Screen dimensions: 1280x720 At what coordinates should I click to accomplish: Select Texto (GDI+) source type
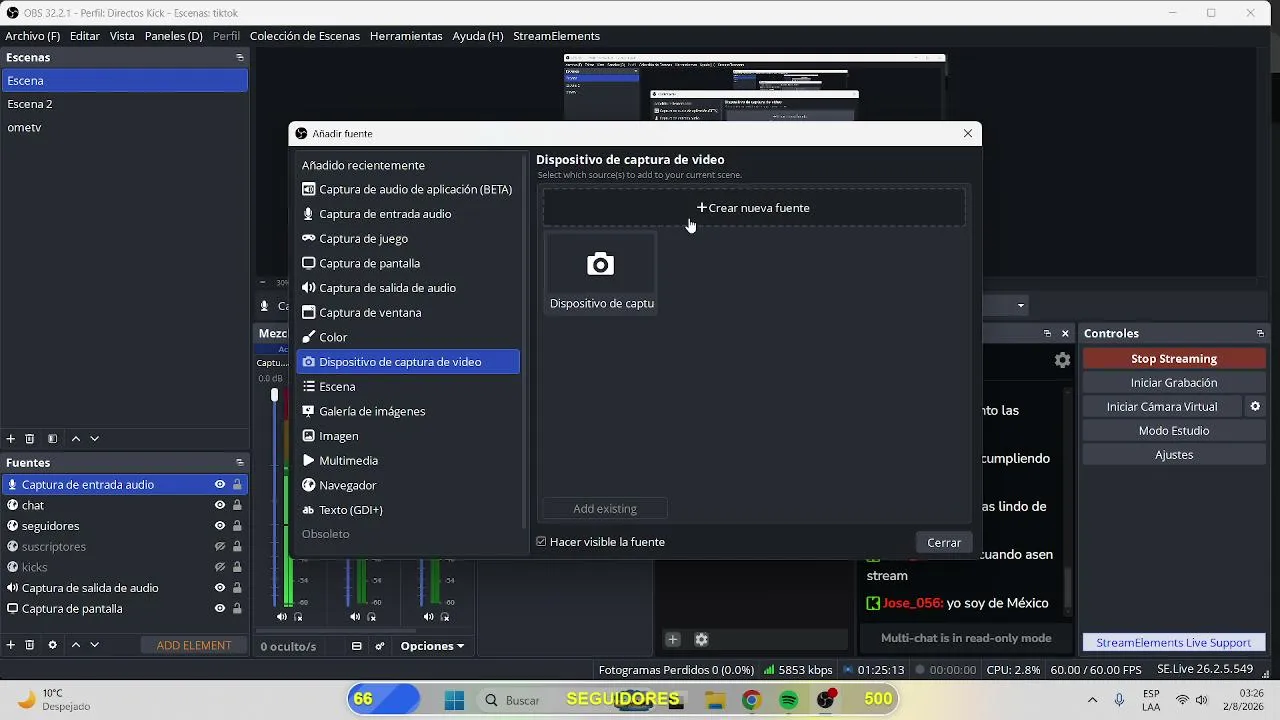point(408,510)
